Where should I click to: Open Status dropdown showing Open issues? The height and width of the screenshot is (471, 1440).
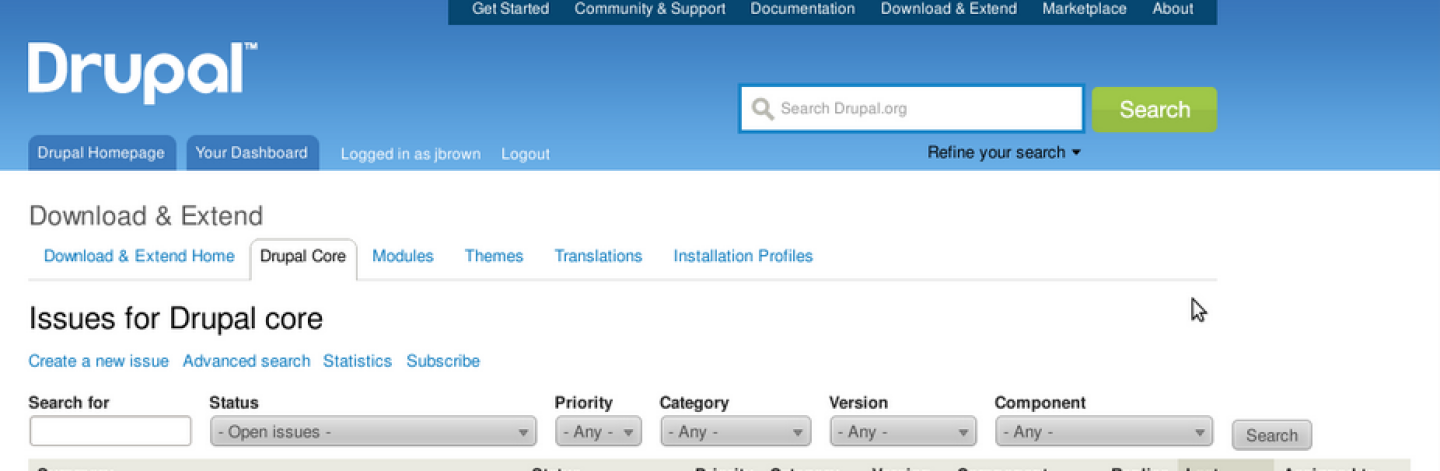373,432
